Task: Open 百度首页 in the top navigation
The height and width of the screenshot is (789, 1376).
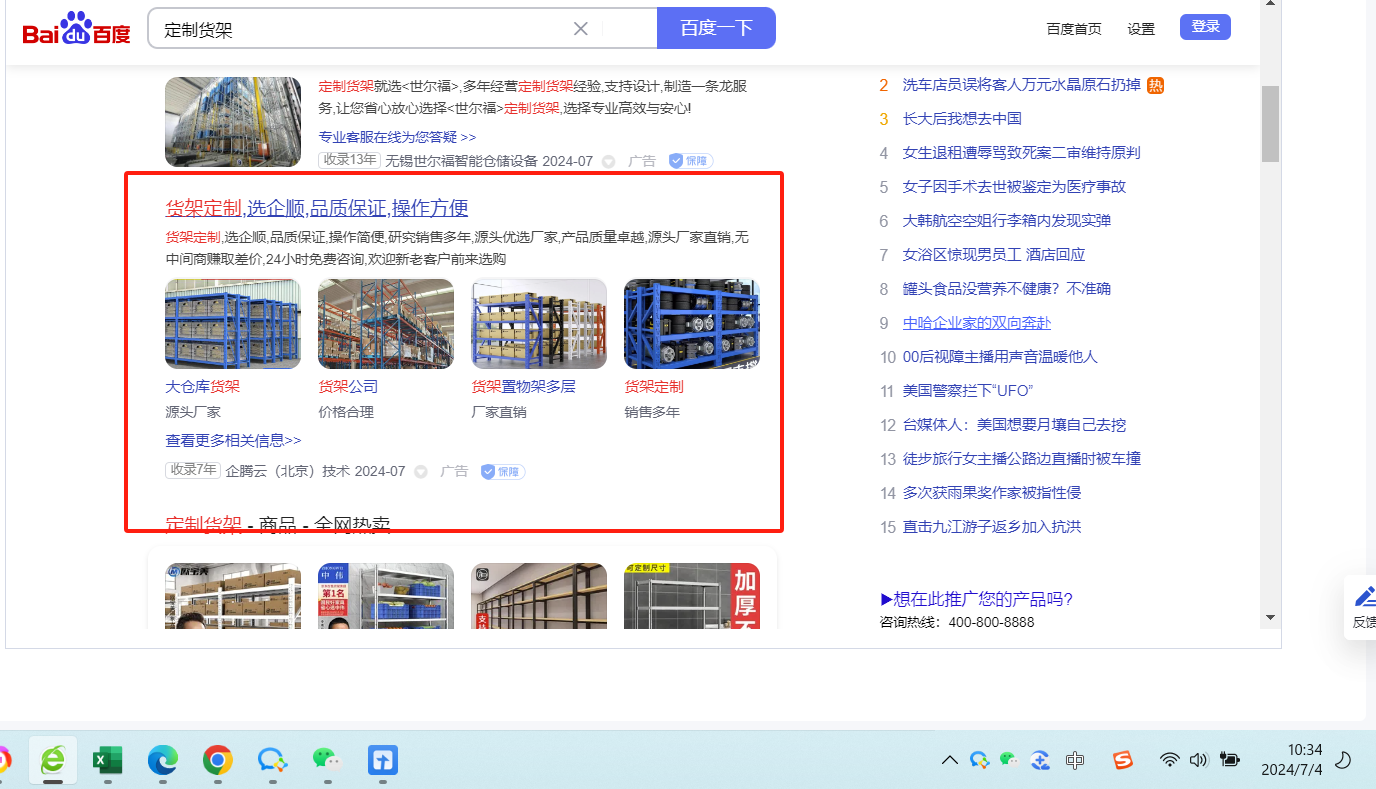Action: tap(1074, 28)
